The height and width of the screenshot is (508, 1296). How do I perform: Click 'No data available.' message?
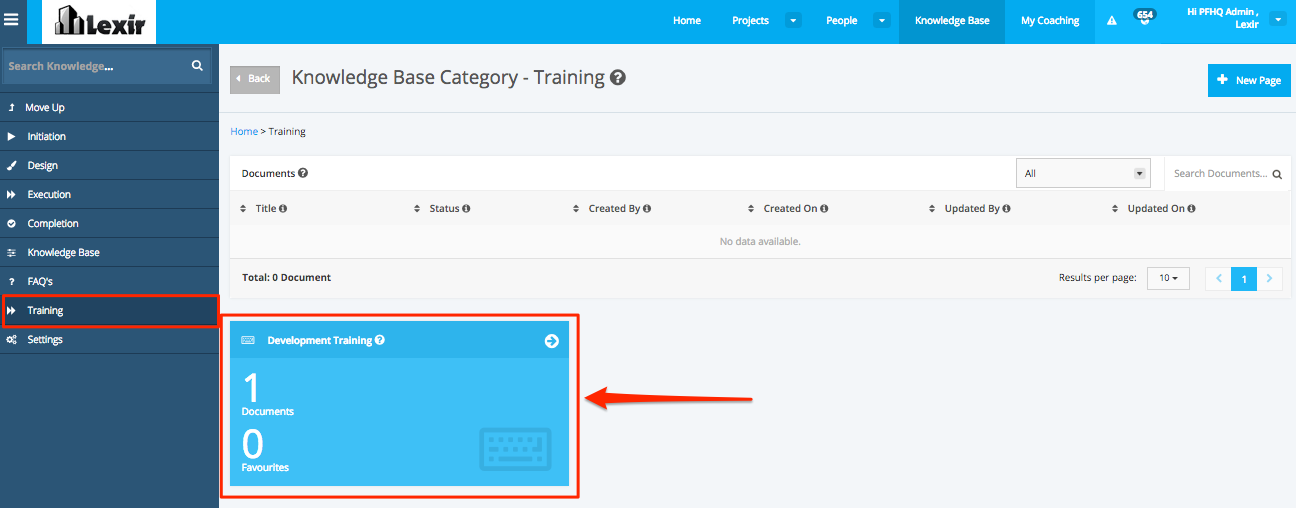[760, 241]
